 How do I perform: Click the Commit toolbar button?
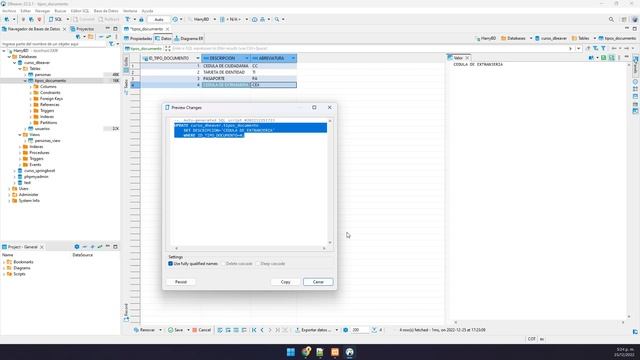(84, 19)
